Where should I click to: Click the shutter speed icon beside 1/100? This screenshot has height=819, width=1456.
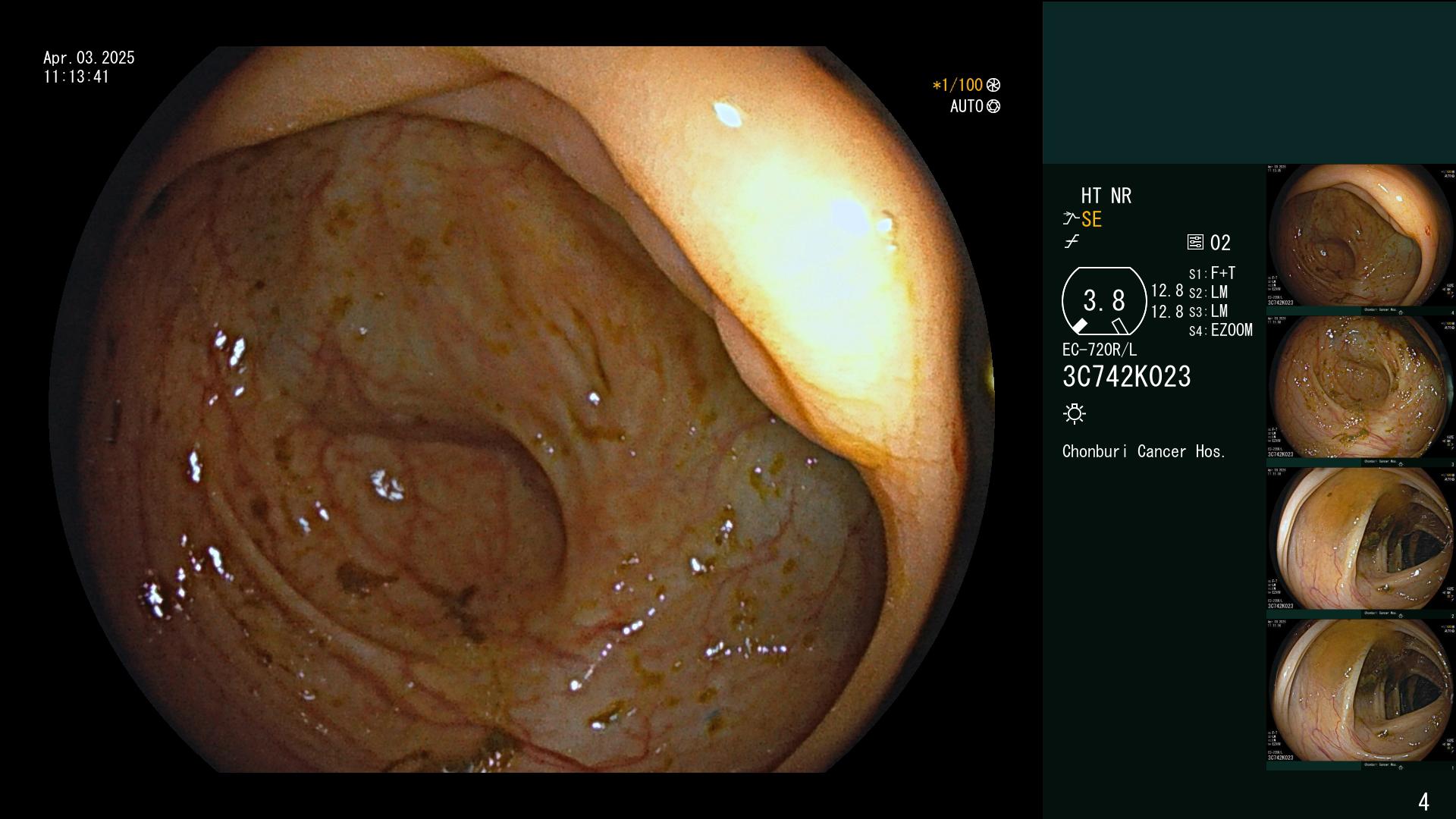point(993,85)
